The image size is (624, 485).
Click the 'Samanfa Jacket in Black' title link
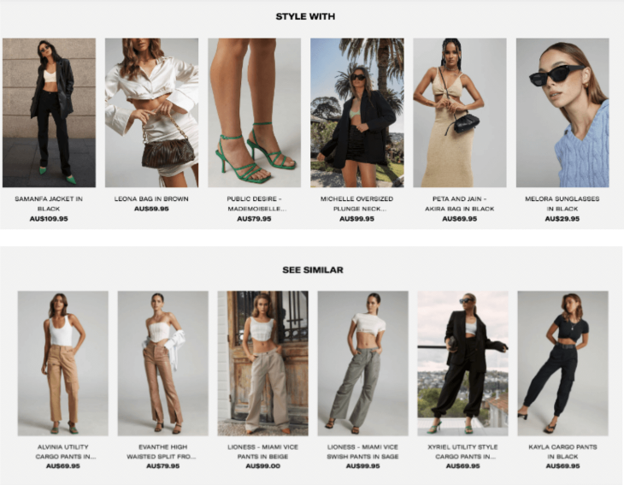[x=49, y=203]
